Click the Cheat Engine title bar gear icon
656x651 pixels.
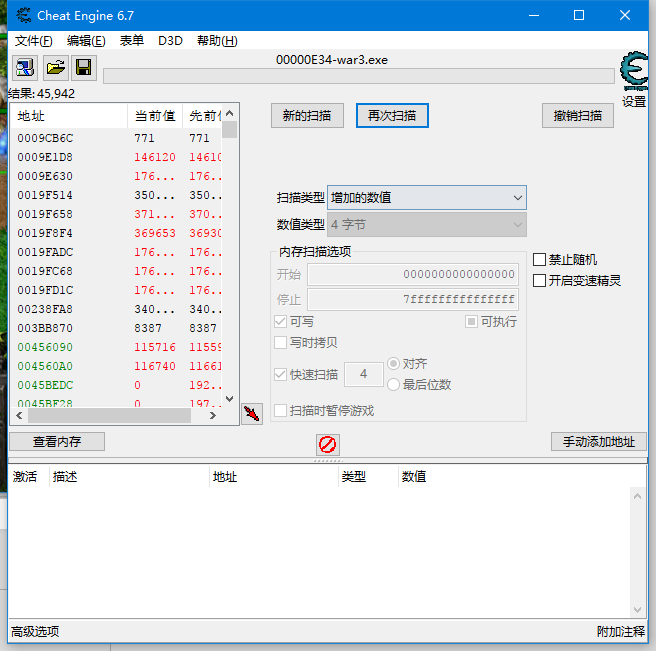point(23,15)
